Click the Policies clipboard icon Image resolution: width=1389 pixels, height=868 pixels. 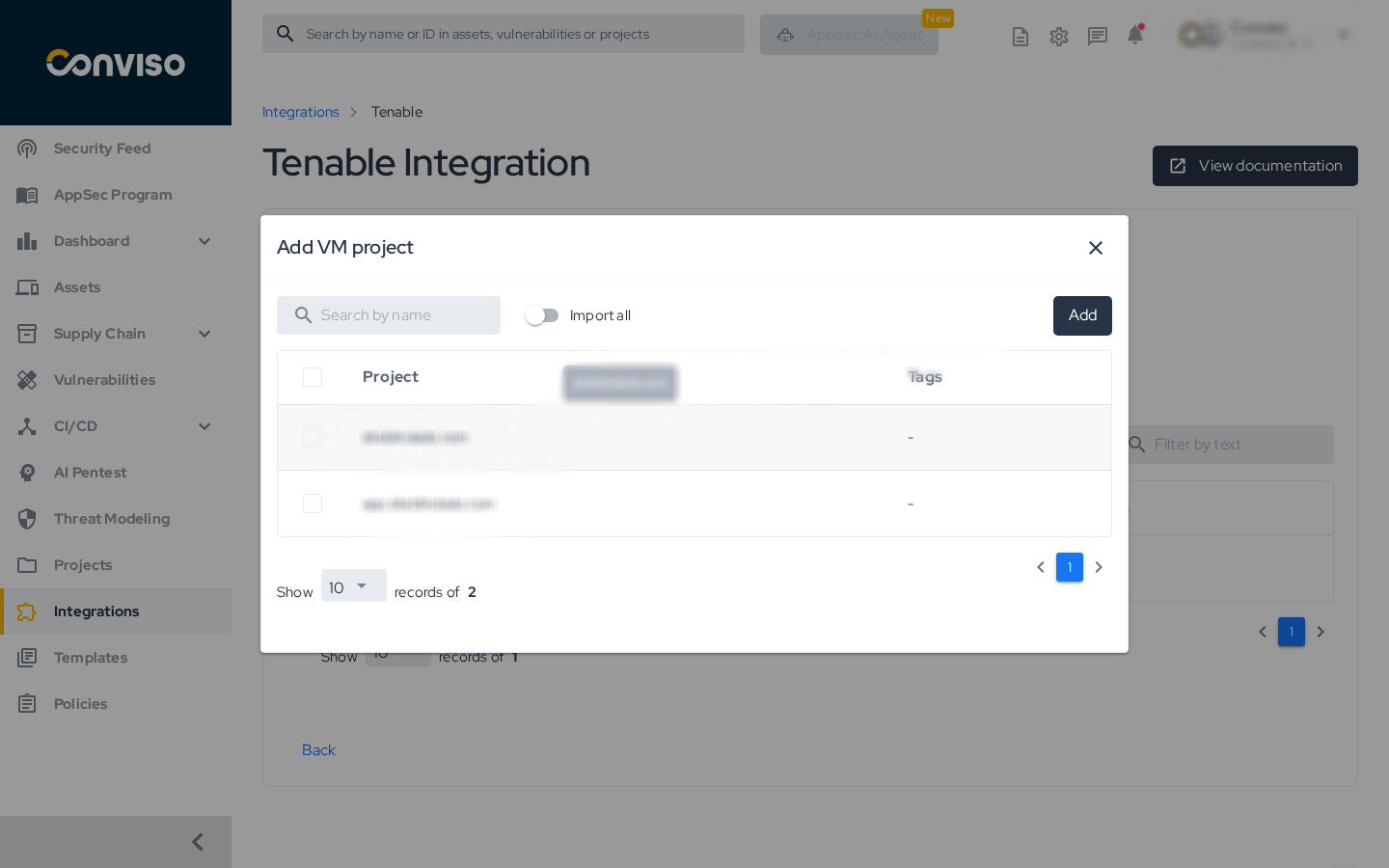[27, 704]
